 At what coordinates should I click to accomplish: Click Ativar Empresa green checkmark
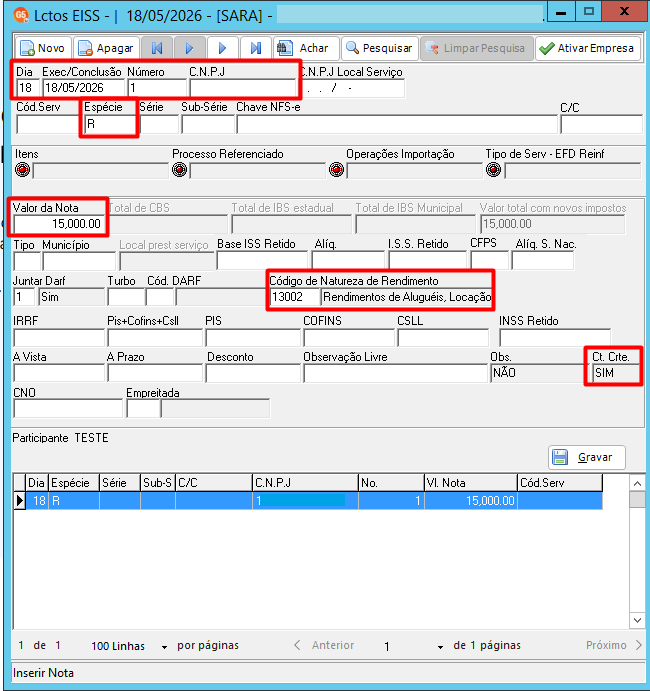(587, 48)
